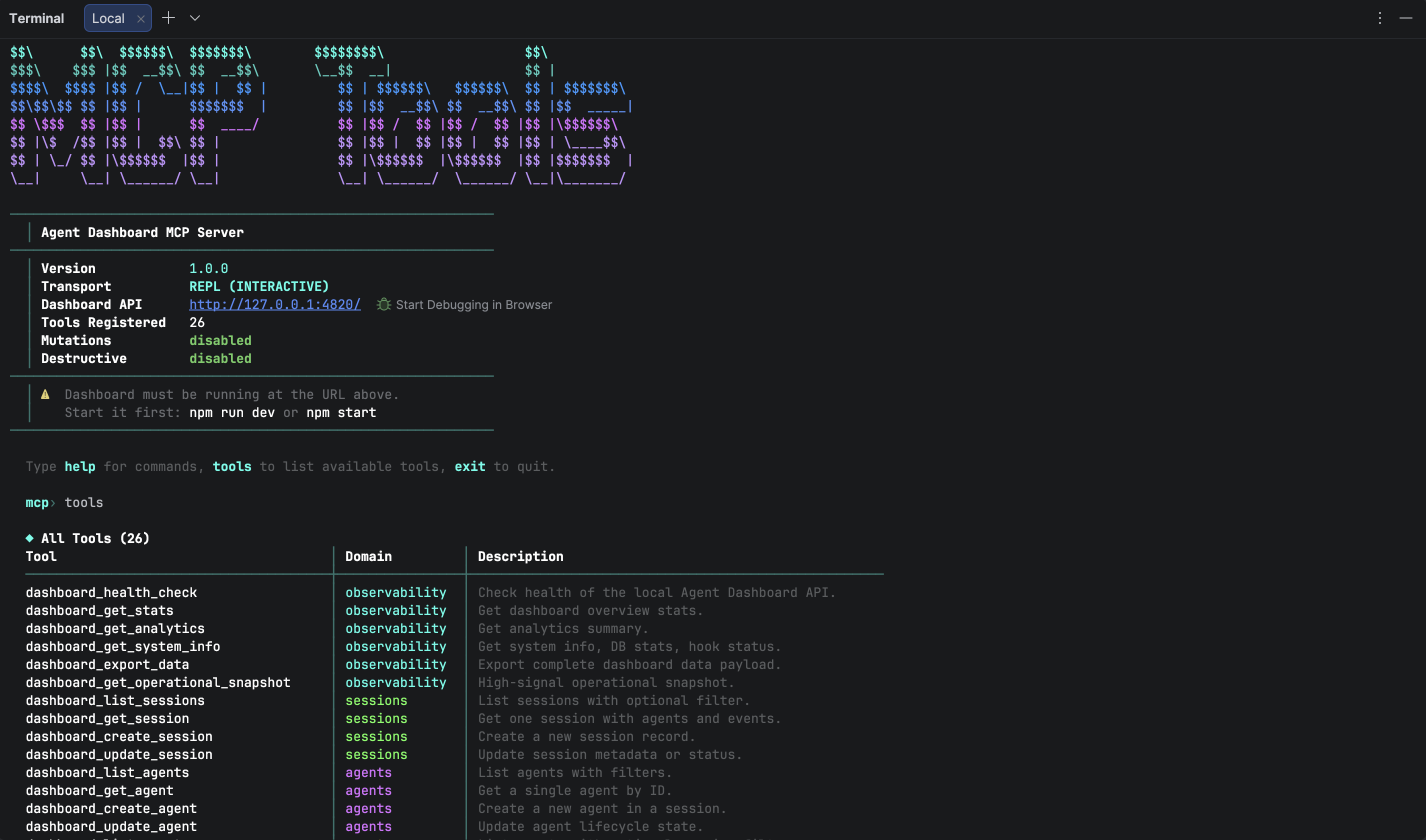Click the sessions domain label for dashboard_create_session
Image resolution: width=1426 pixels, height=840 pixels.
click(375, 736)
